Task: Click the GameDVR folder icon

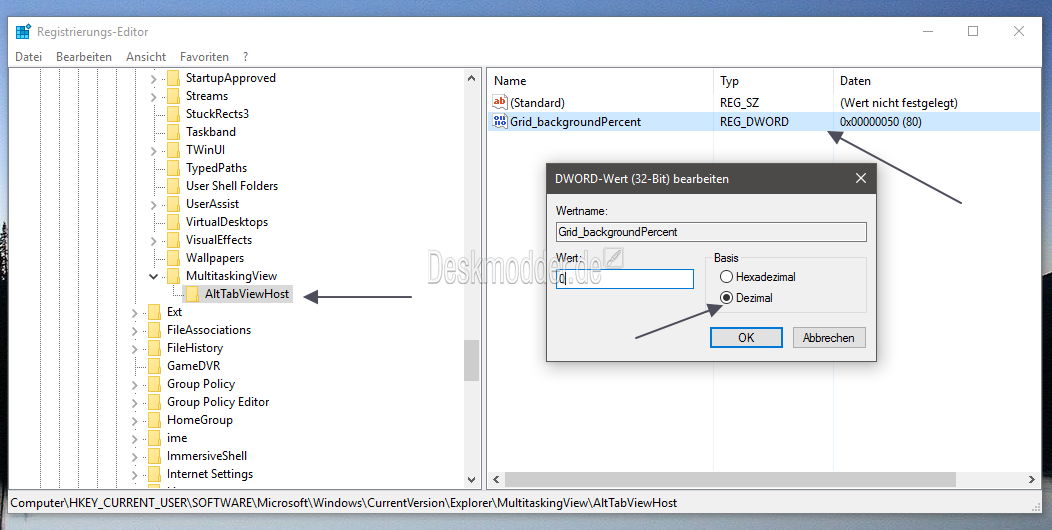Action: click(154, 366)
